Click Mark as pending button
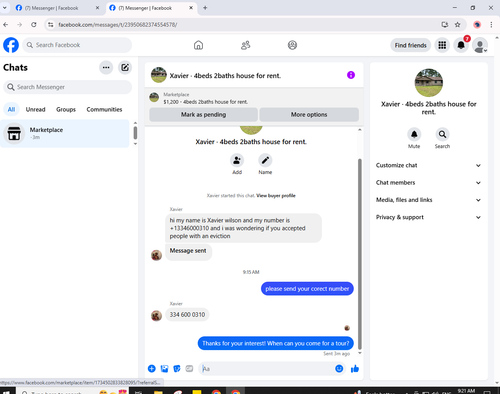 [x=203, y=115]
